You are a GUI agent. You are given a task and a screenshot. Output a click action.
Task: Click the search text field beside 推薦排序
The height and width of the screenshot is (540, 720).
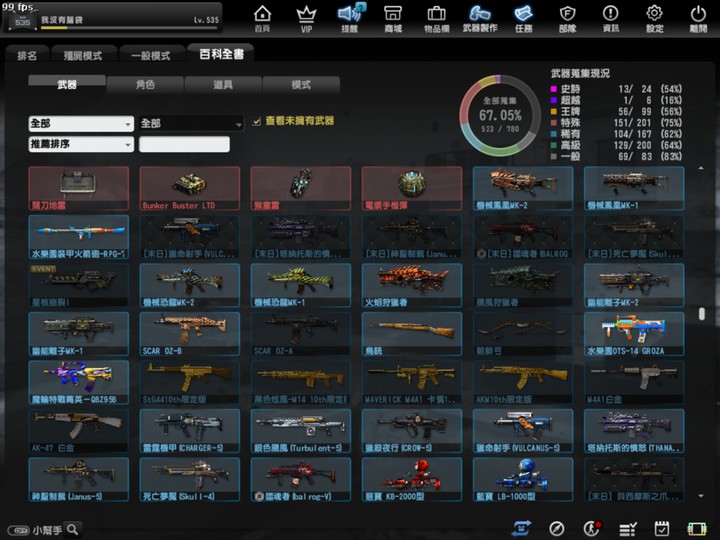click(184, 144)
